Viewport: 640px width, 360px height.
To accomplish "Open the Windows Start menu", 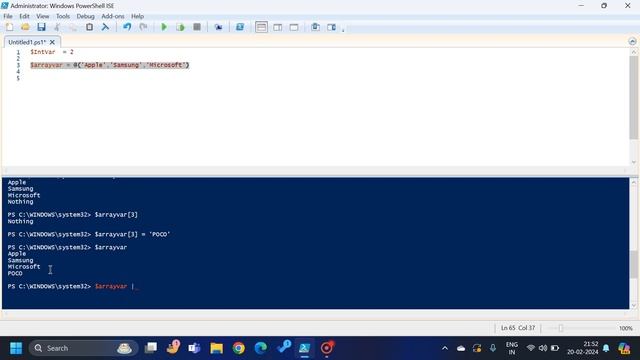I will point(16,348).
